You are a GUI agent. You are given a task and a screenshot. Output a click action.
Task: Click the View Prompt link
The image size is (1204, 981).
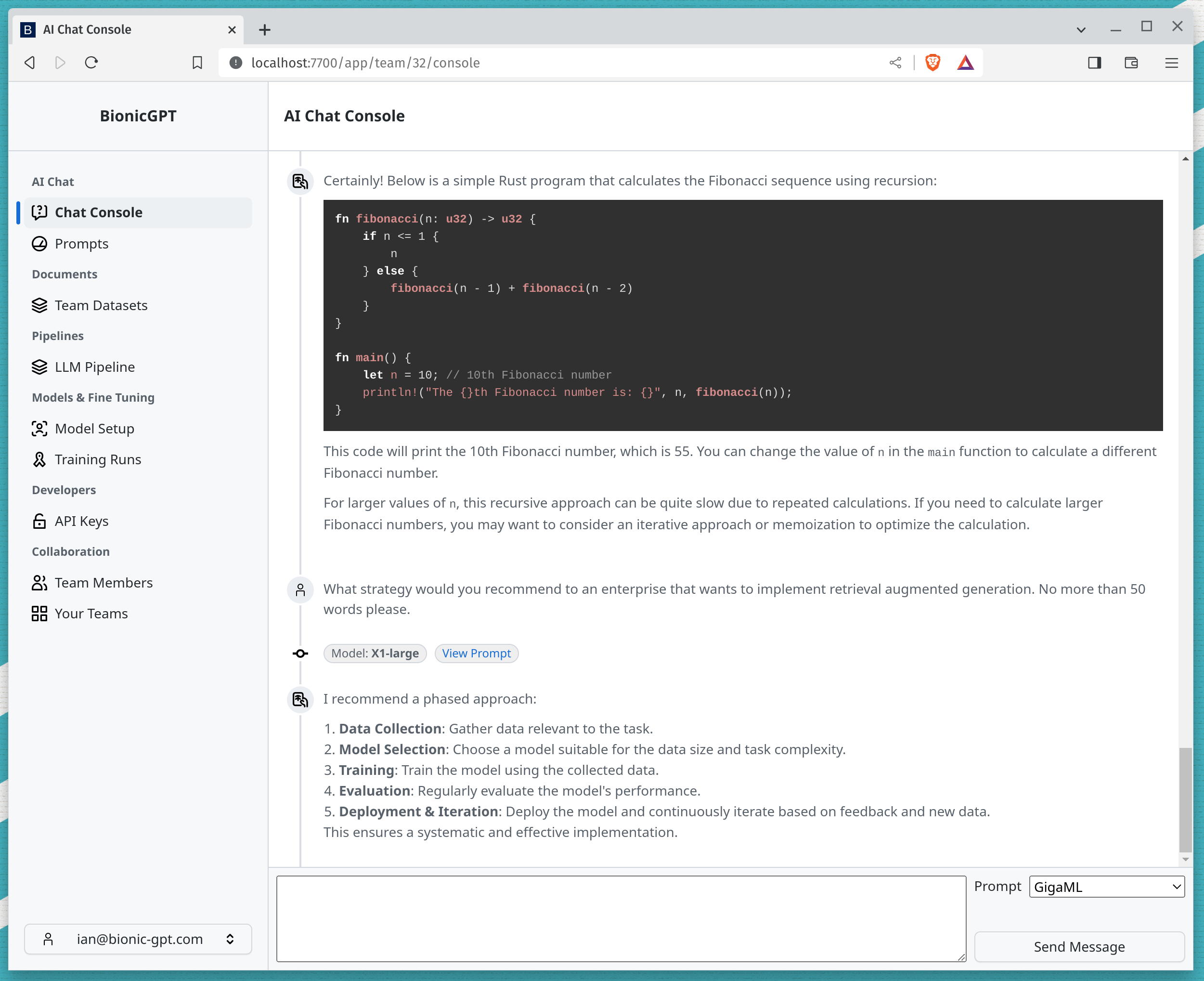click(x=476, y=653)
